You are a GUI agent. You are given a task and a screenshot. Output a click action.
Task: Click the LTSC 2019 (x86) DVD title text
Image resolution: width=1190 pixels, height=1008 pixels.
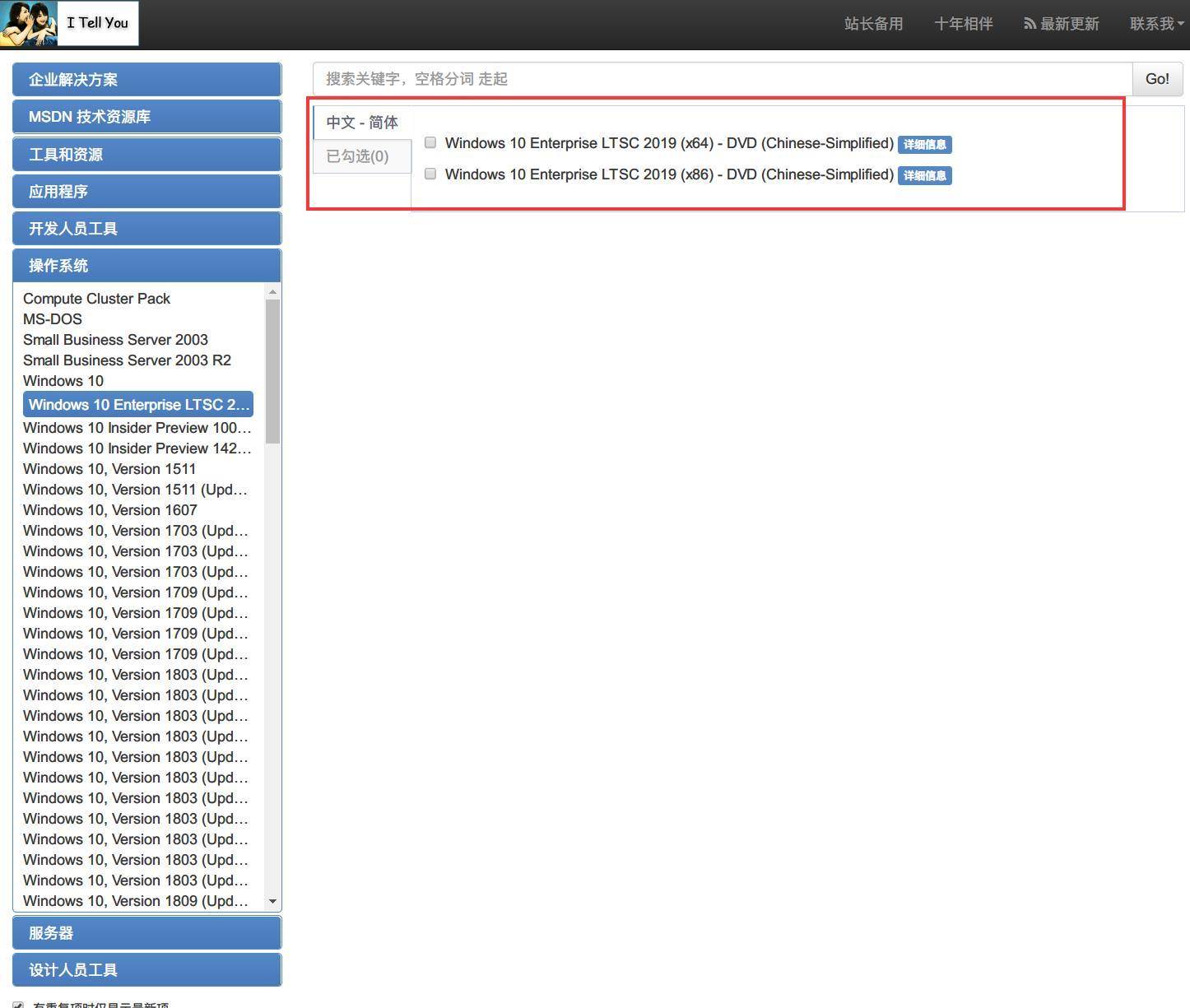669,174
